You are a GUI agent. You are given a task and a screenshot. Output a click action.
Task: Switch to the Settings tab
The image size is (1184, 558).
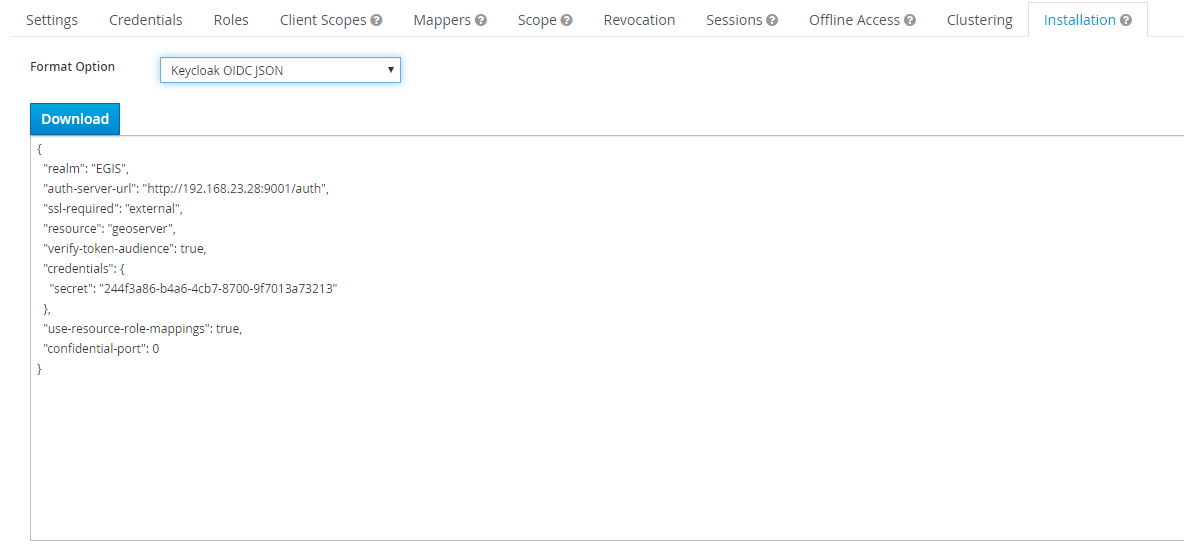[52, 20]
